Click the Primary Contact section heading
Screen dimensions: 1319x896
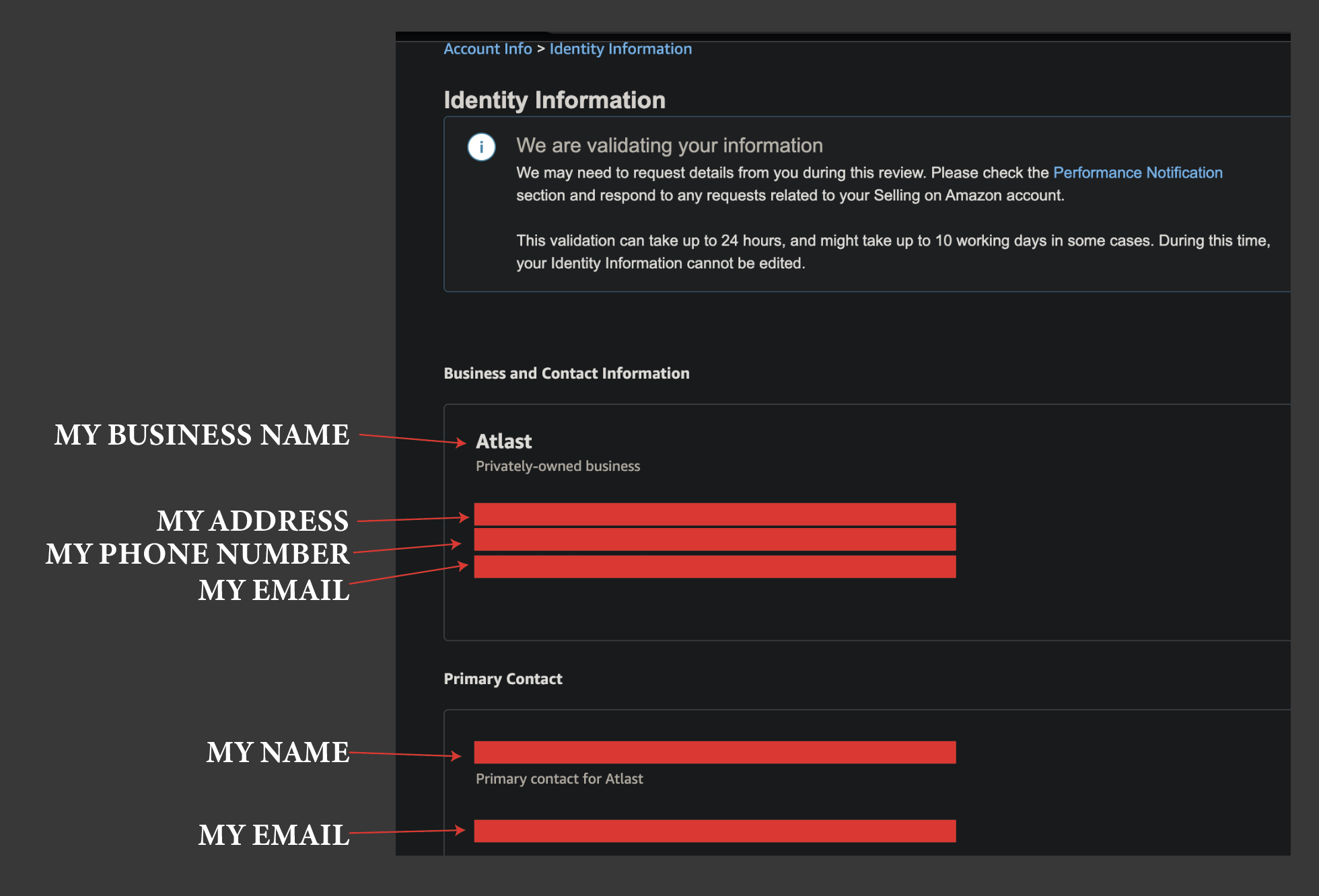[x=503, y=679]
